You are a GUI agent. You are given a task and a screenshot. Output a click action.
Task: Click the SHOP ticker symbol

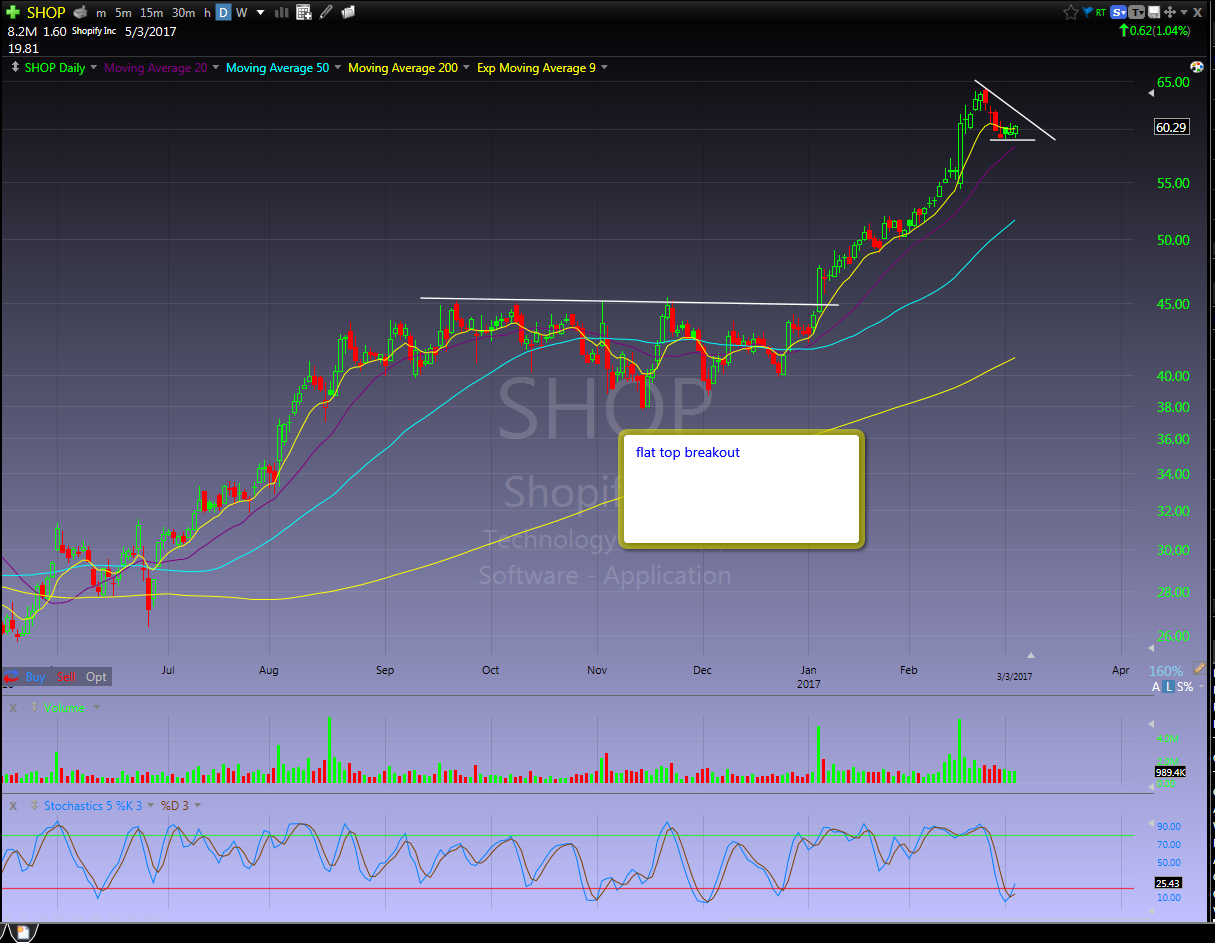pos(46,13)
